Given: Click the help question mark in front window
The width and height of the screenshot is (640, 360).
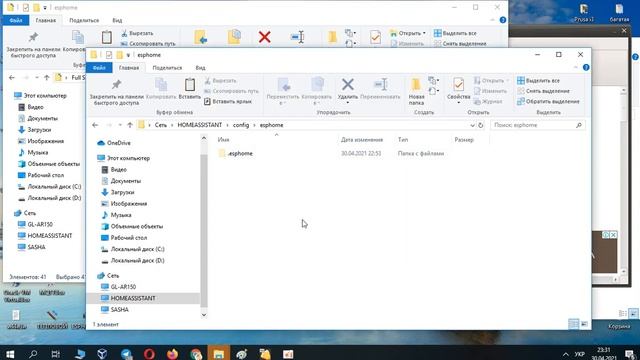Looking at the screenshot, I should (x=586, y=67).
